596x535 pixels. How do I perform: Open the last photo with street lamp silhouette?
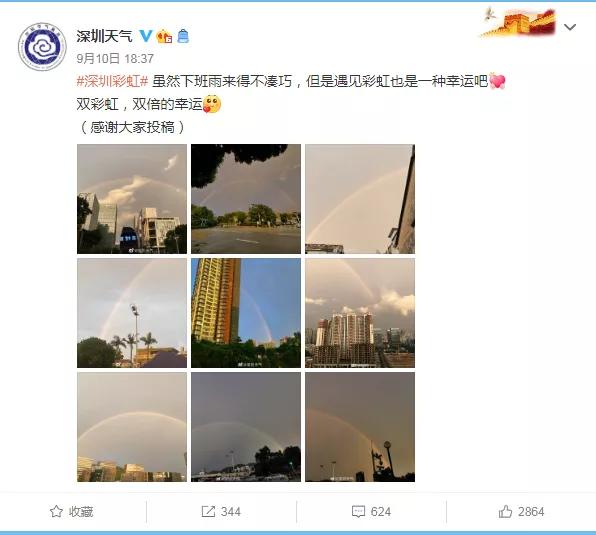tap(360, 427)
